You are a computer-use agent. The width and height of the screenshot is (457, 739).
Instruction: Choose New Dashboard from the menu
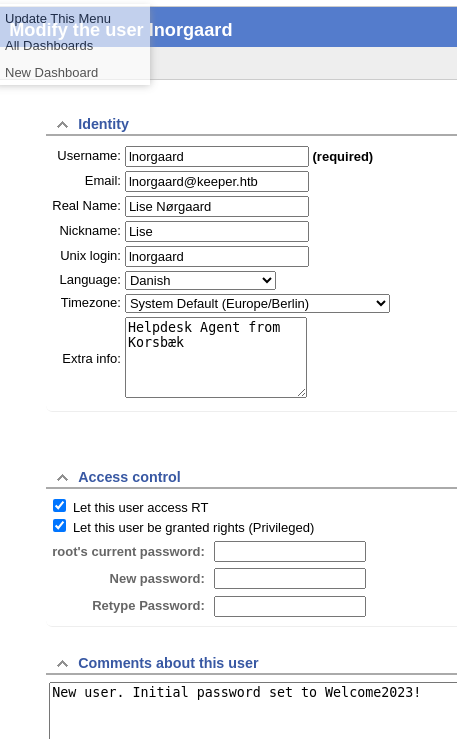pyautogui.click(x=52, y=73)
